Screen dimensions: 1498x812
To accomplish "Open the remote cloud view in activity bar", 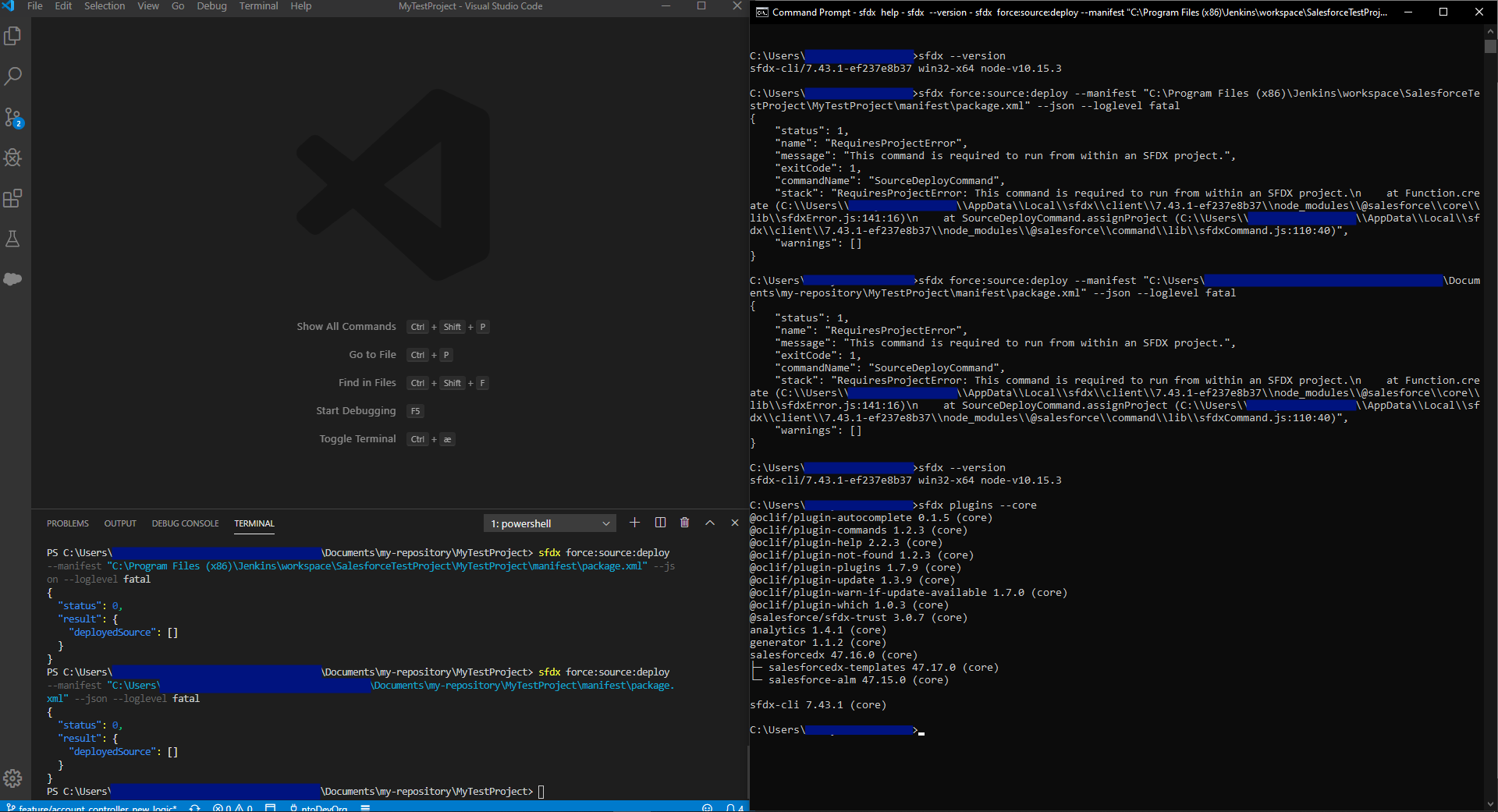I will 13,279.
